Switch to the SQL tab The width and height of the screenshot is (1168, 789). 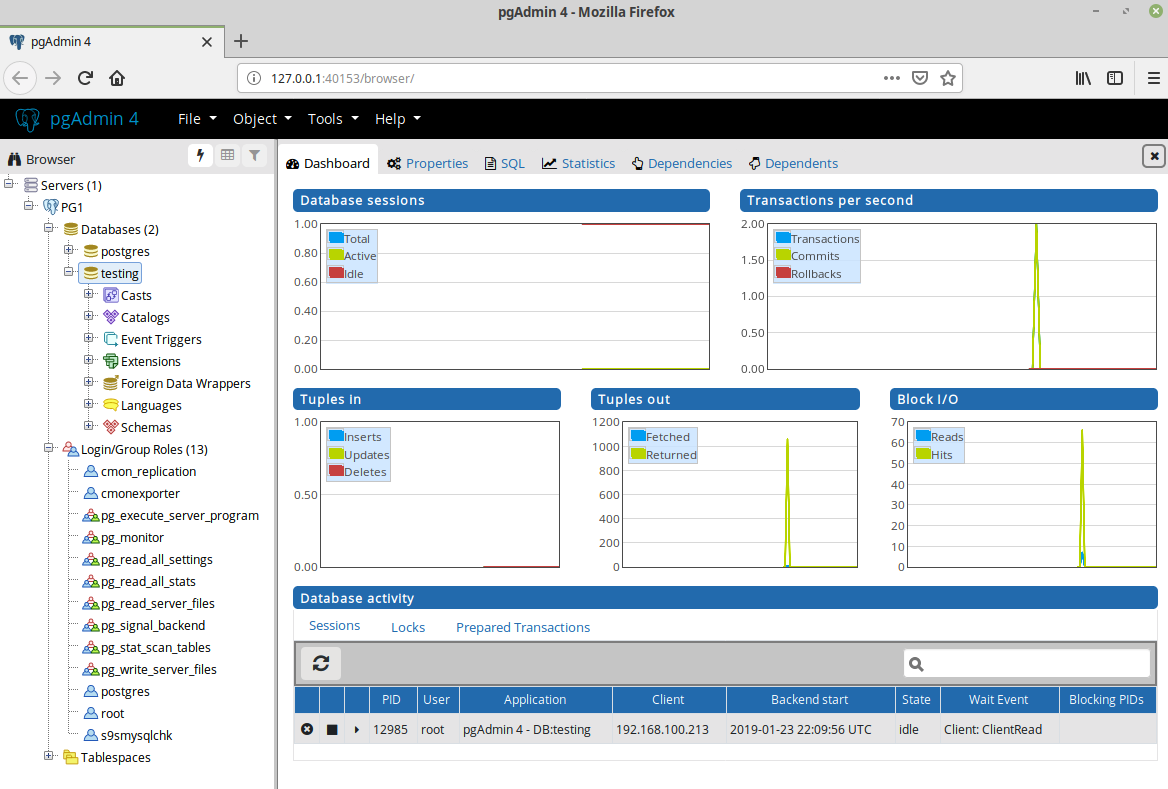tap(505, 163)
